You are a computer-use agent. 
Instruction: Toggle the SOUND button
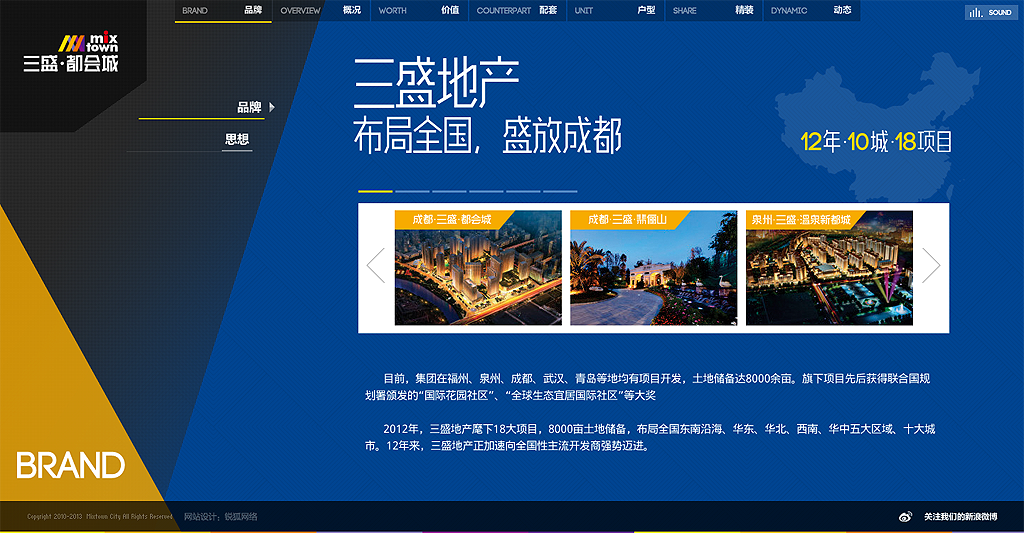coord(990,12)
